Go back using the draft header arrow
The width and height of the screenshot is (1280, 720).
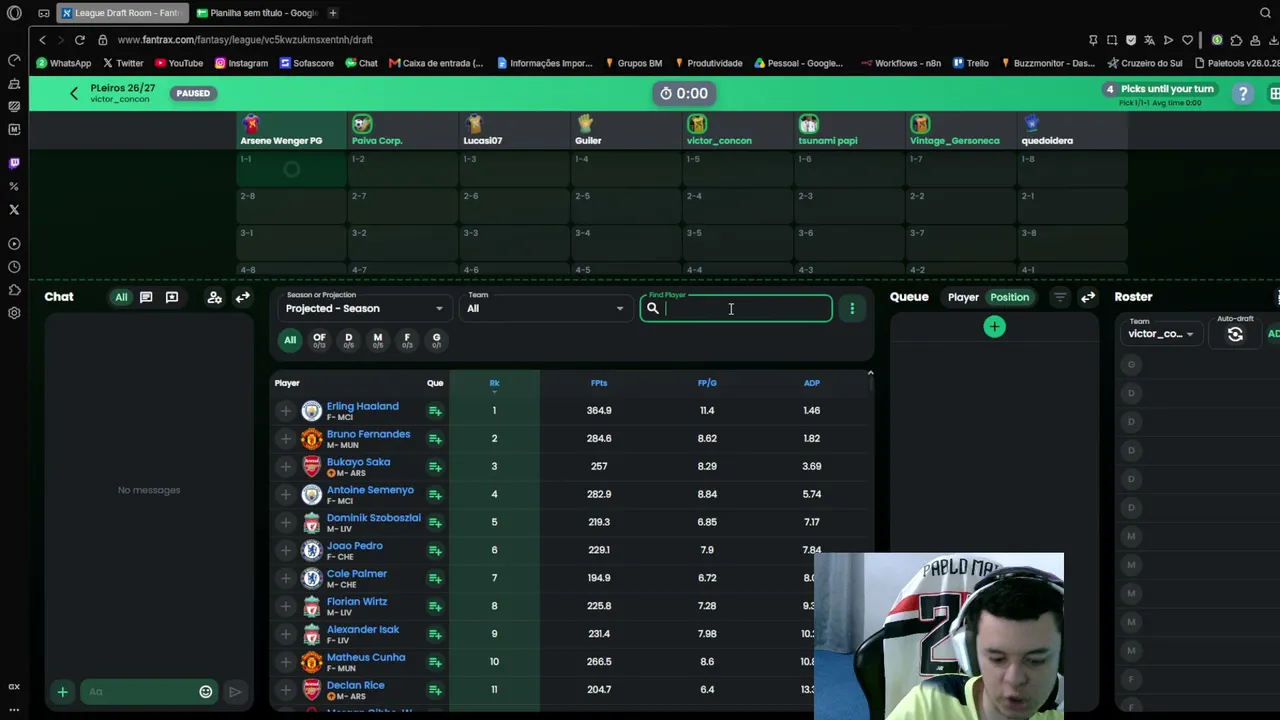pyautogui.click(x=73, y=93)
